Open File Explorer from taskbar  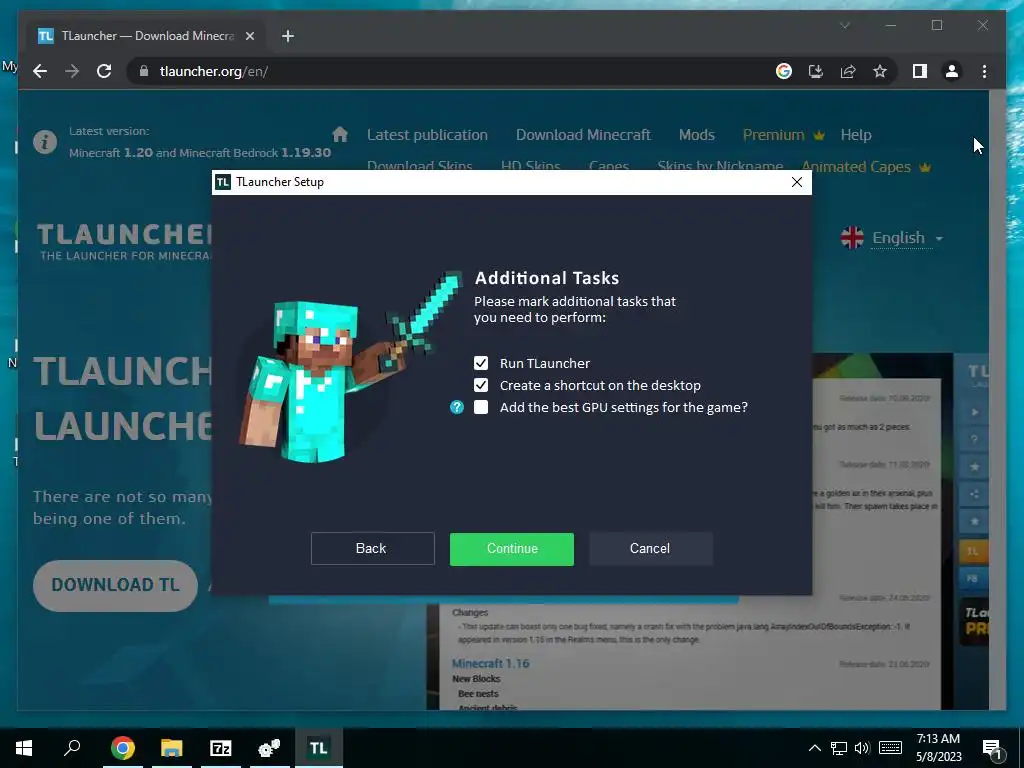(x=172, y=748)
